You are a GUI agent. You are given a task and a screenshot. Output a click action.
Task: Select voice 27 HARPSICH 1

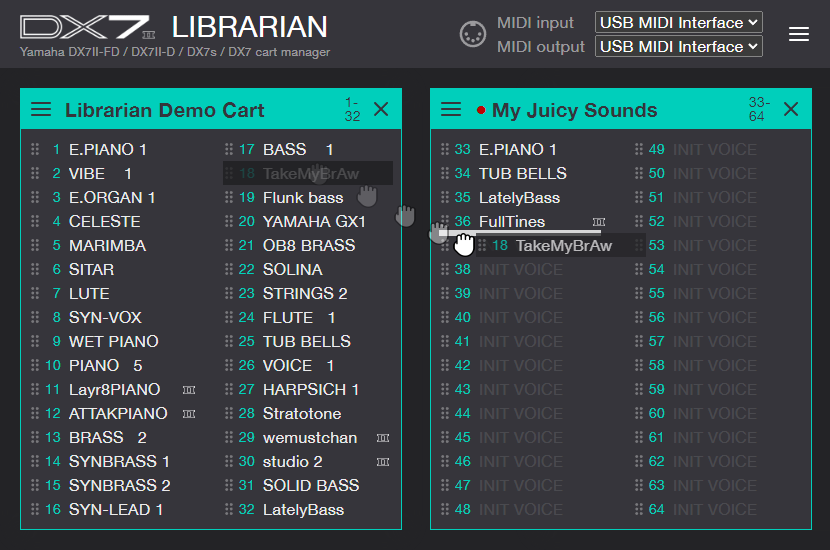pyautogui.click(x=311, y=390)
